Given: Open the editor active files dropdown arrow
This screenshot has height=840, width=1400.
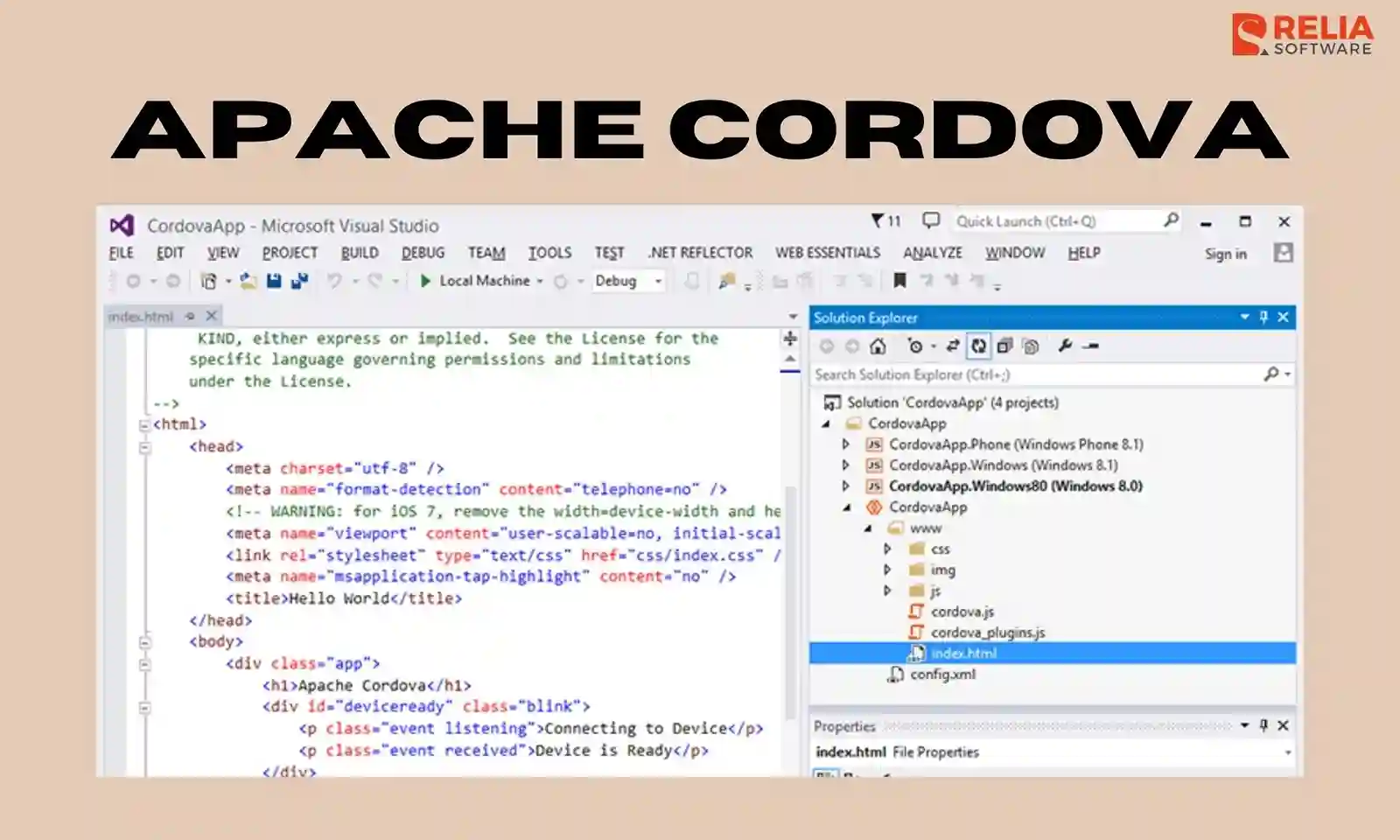Looking at the screenshot, I should (x=793, y=317).
